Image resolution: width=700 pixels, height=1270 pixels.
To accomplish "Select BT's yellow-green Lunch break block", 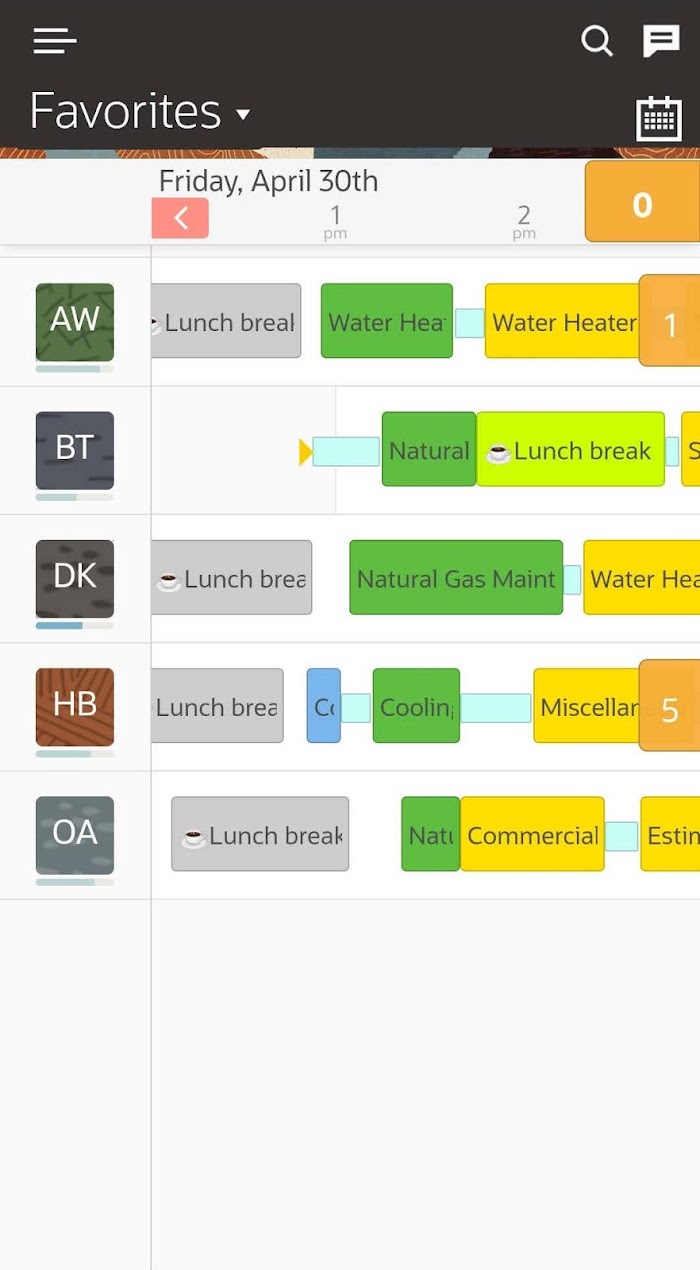I will pyautogui.click(x=570, y=449).
